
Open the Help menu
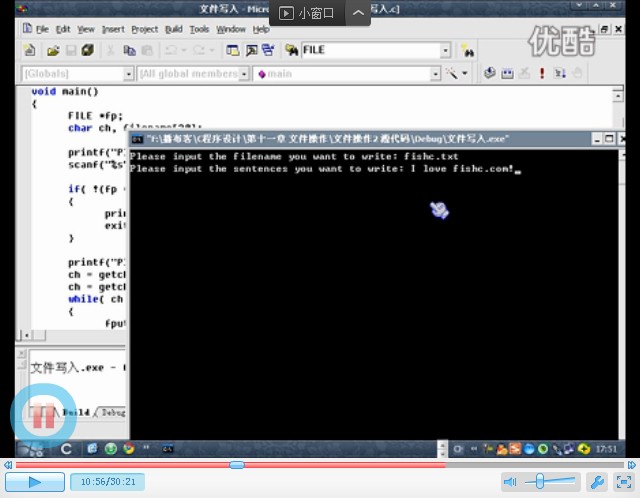click(x=261, y=29)
